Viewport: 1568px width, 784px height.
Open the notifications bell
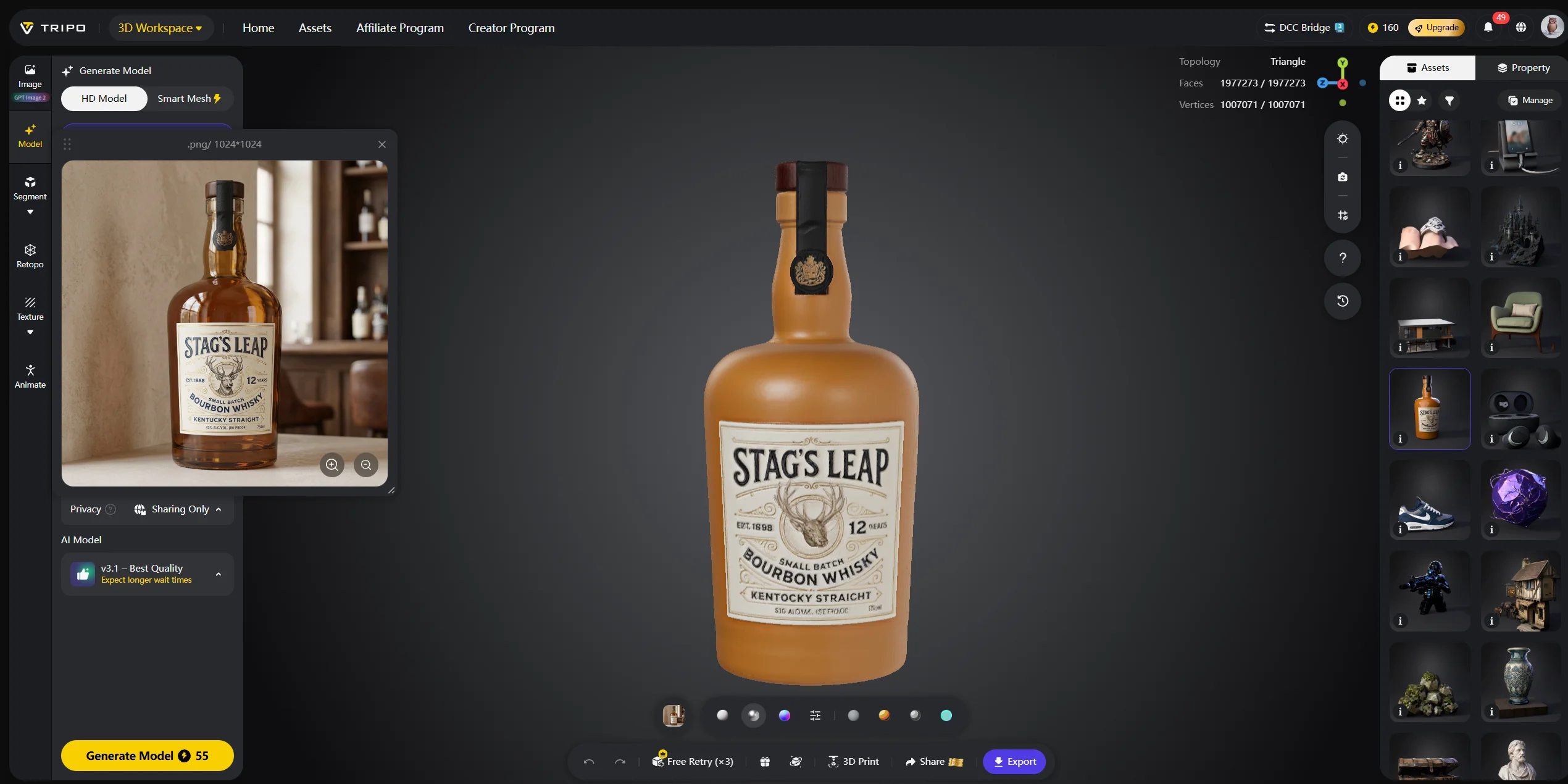[1488, 28]
